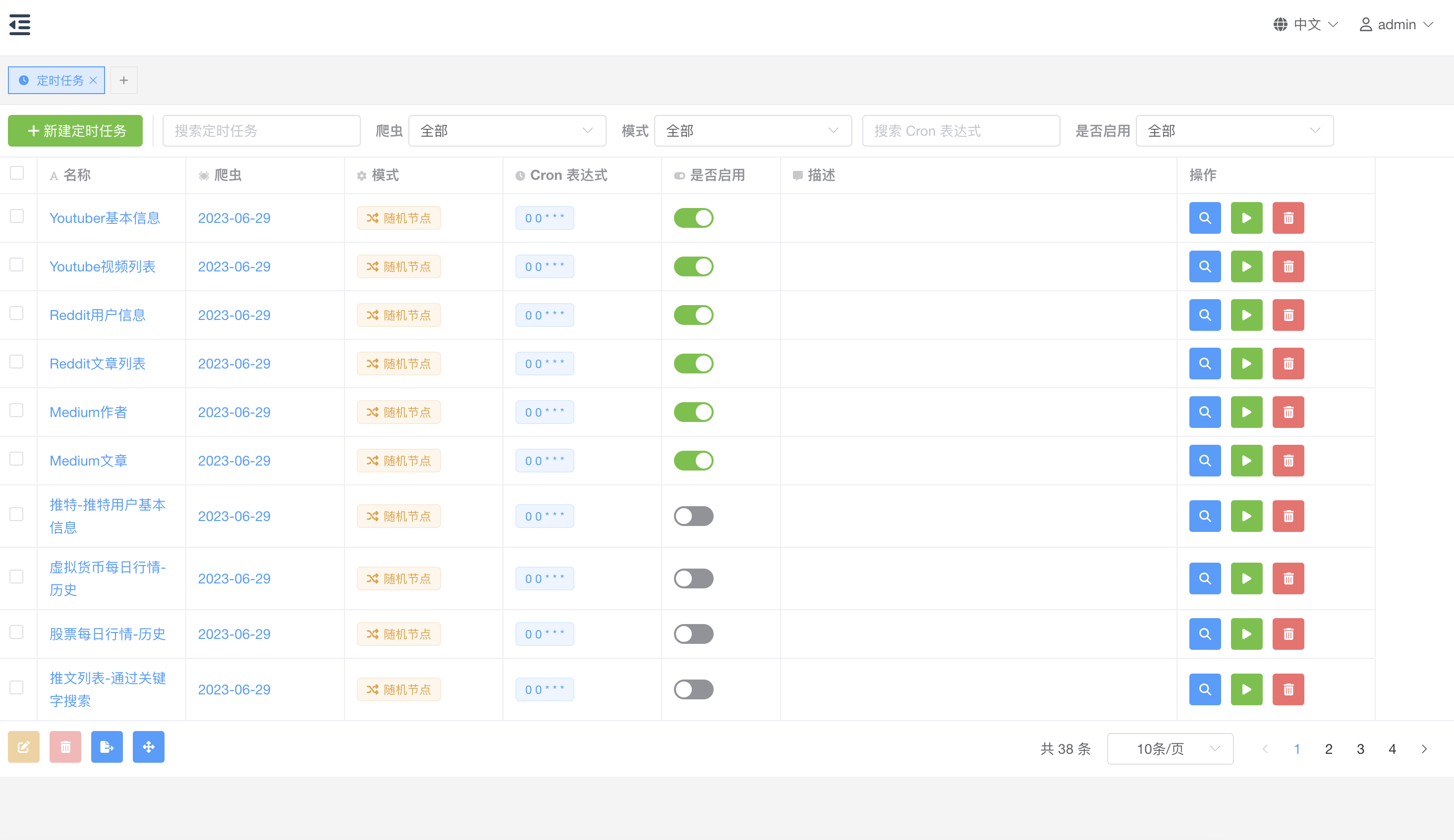This screenshot has height=840, width=1454.
Task: Delete the Reddit用户信息 schedule
Action: (1288, 315)
